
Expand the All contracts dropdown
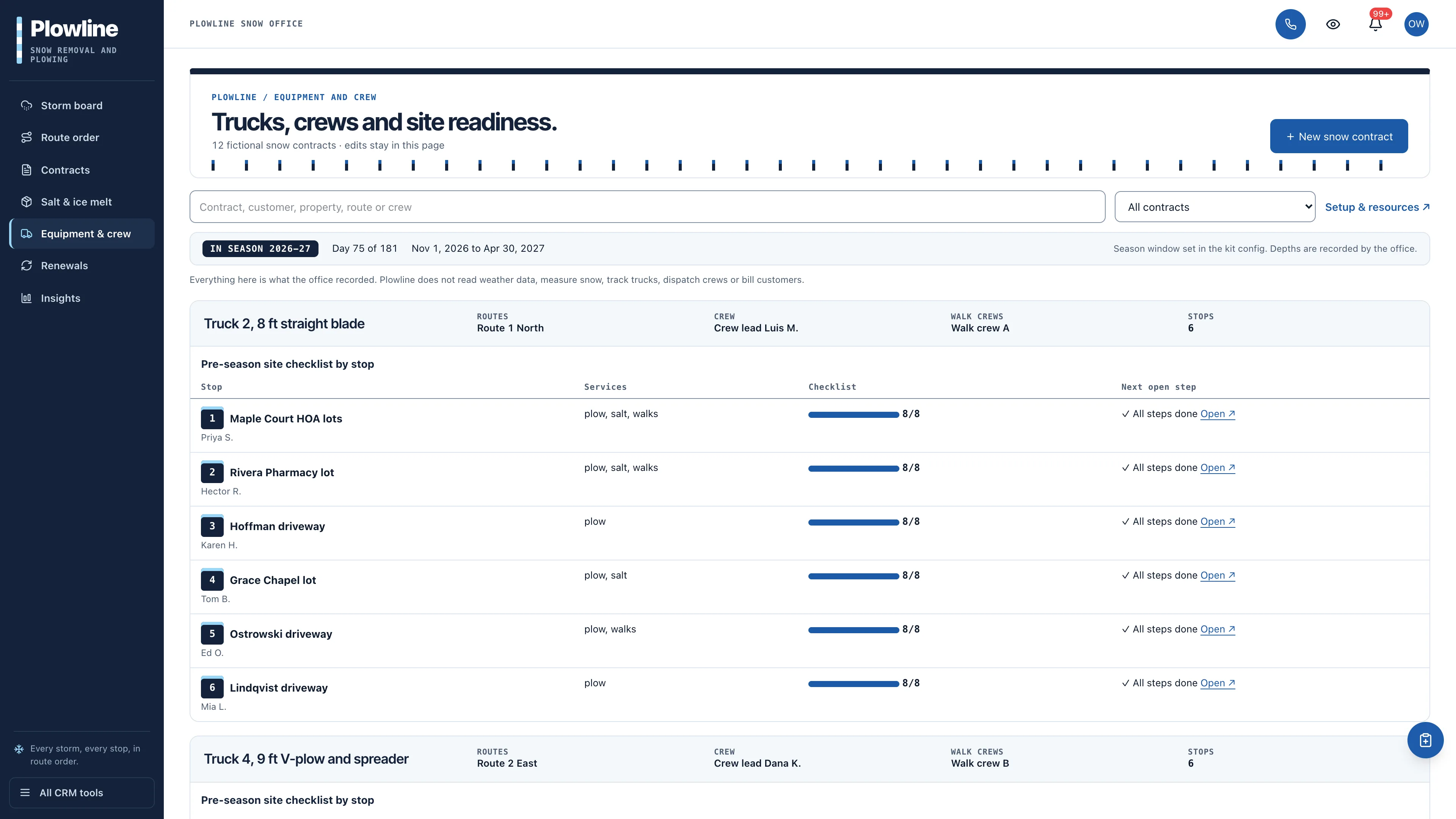(1214, 207)
